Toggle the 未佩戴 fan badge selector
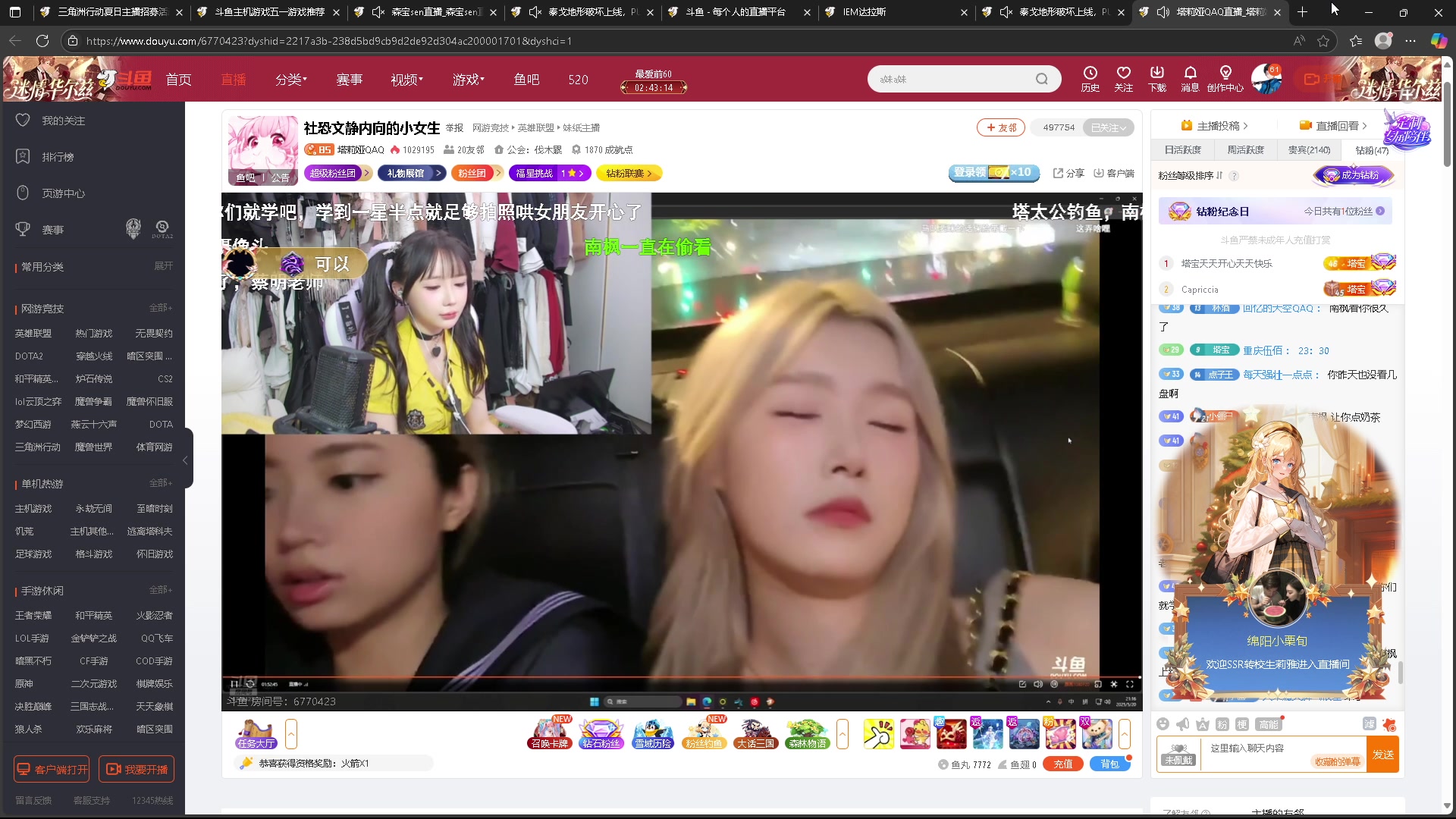 tap(1178, 755)
